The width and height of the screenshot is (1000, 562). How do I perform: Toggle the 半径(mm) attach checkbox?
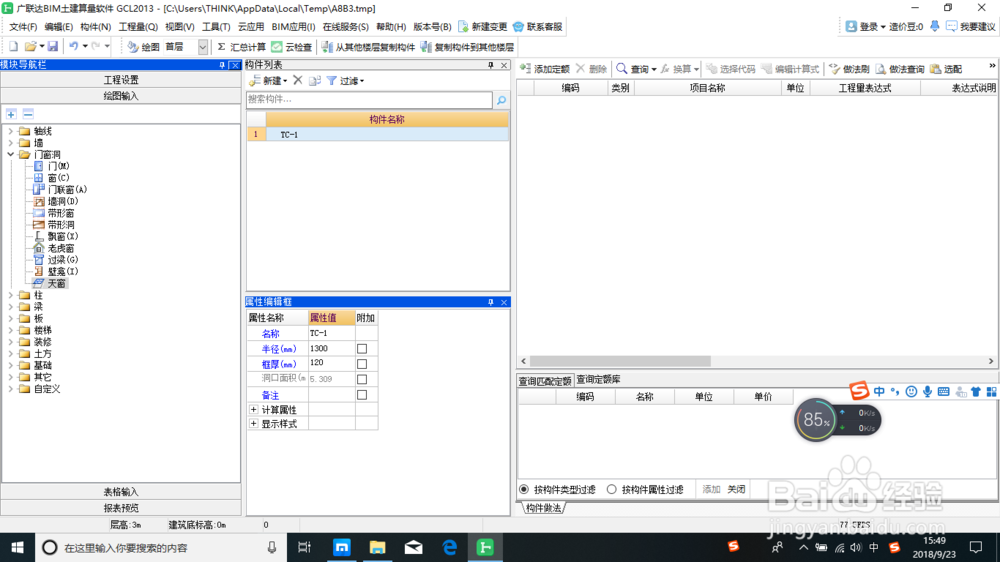click(362, 349)
